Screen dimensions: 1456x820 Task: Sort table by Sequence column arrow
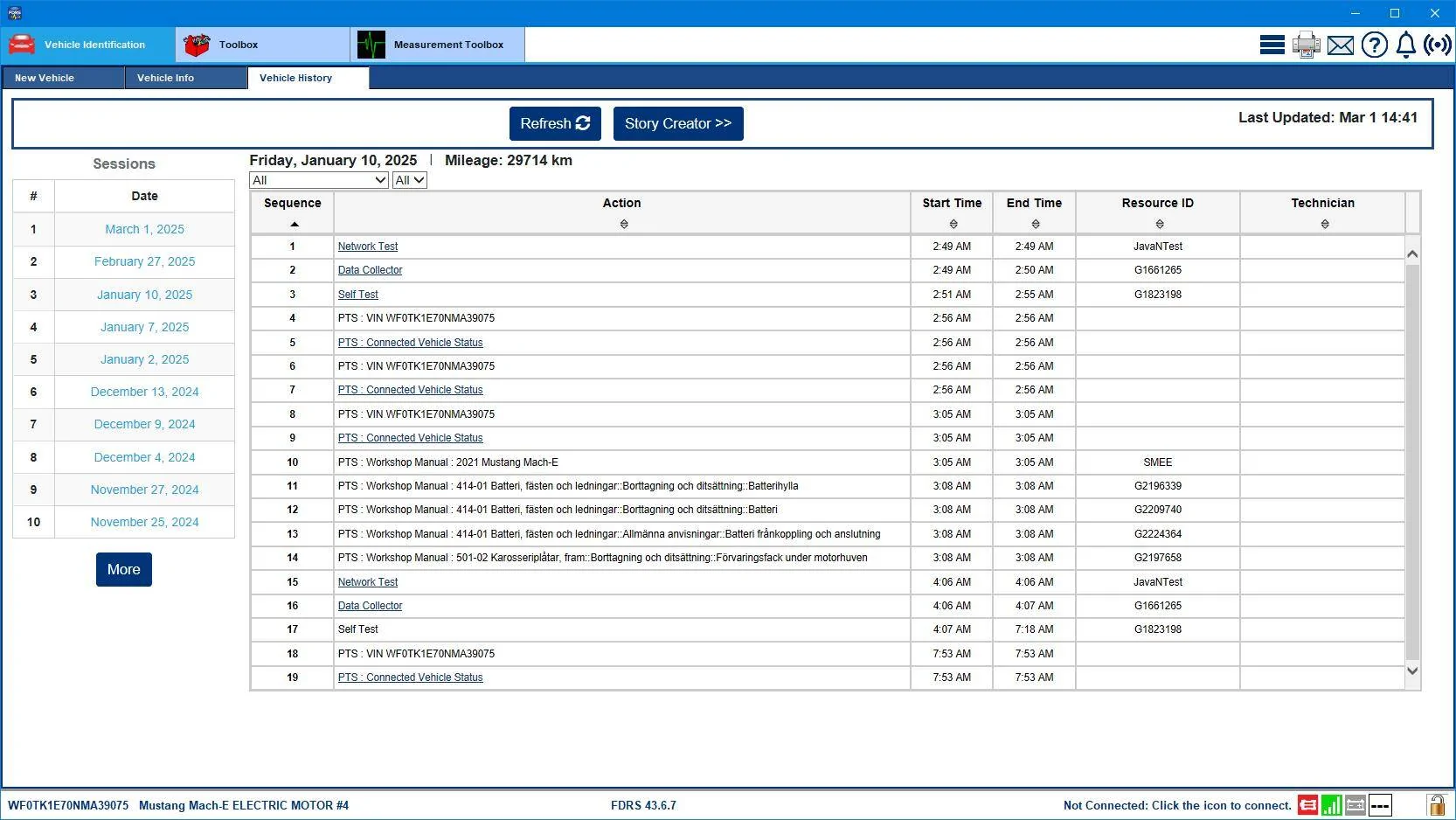[295, 225]
